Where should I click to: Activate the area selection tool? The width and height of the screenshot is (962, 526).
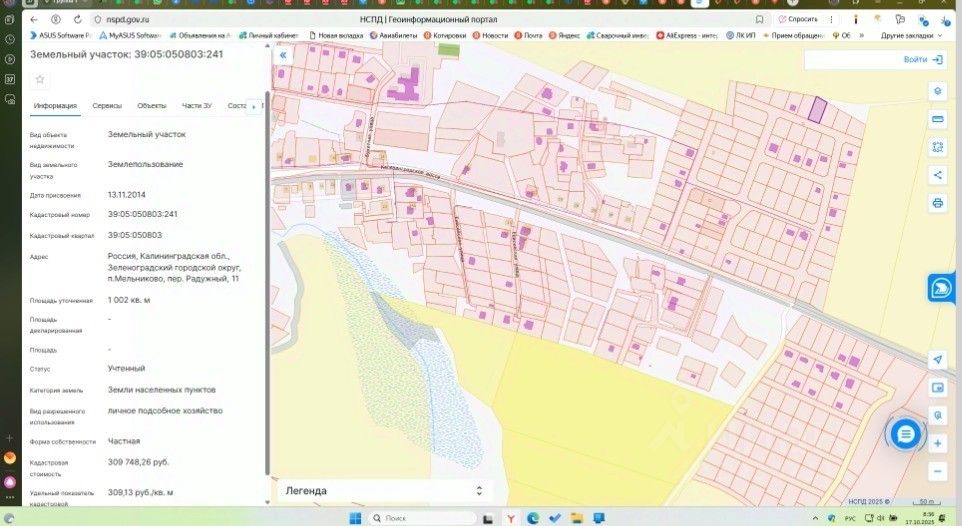tap(938, 147)
